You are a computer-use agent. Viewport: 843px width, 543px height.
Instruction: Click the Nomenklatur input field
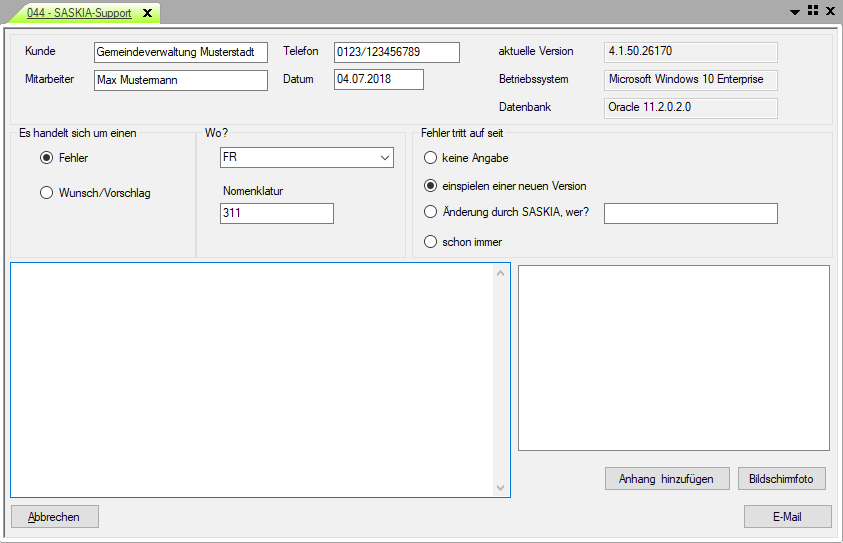coord(276,213)
